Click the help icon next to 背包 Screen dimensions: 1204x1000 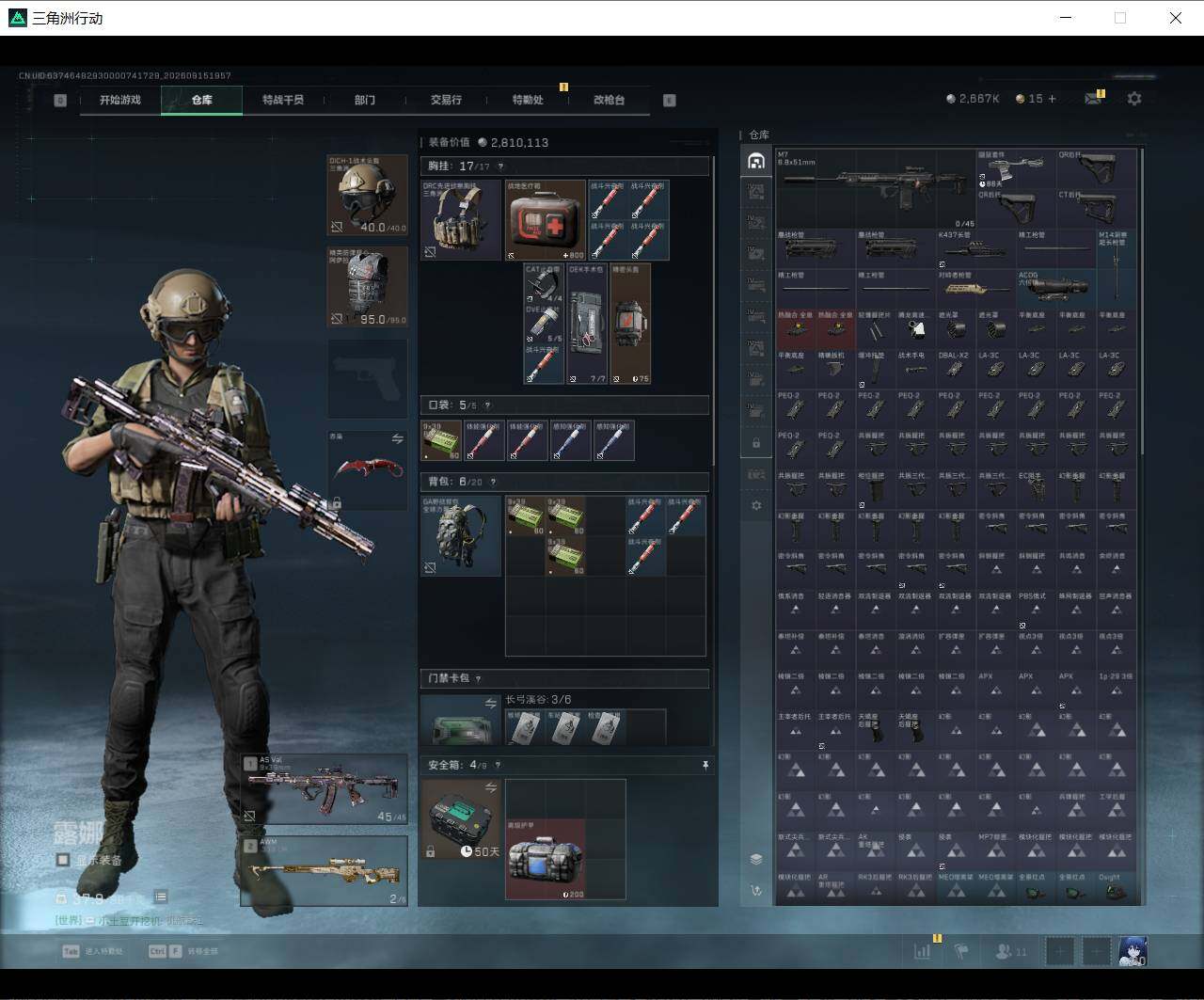coord(493,482)
